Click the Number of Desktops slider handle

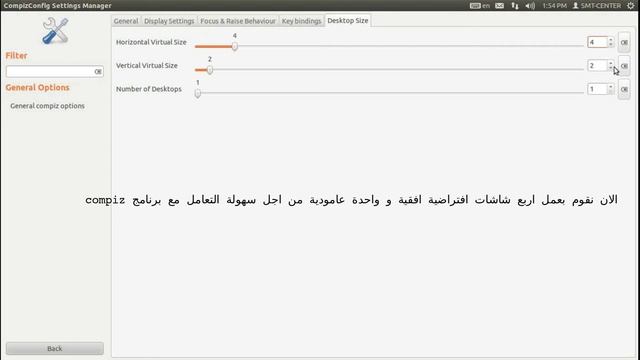coord(198,93)
